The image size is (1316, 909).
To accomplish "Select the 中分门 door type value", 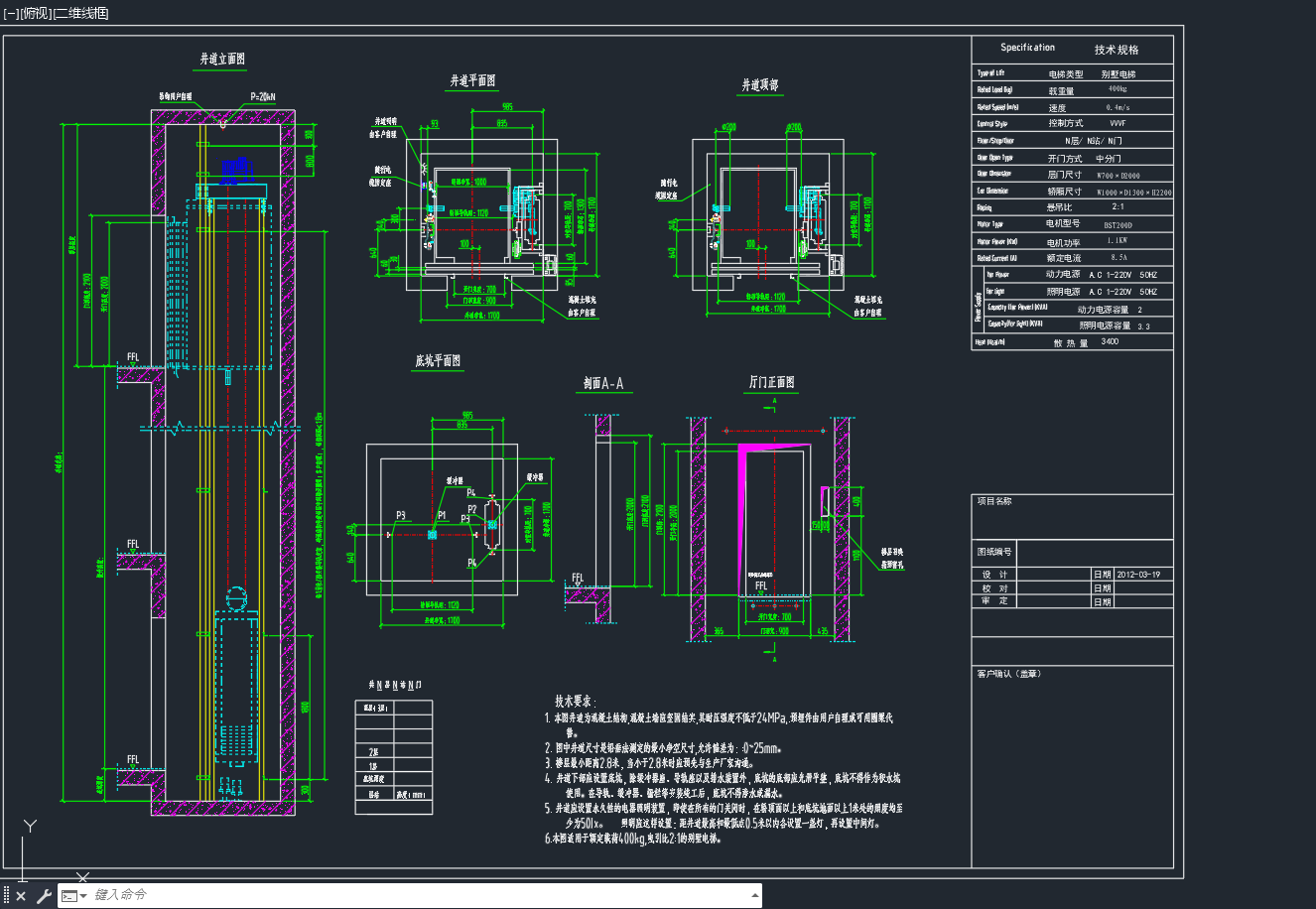I will click(1109, 159).
